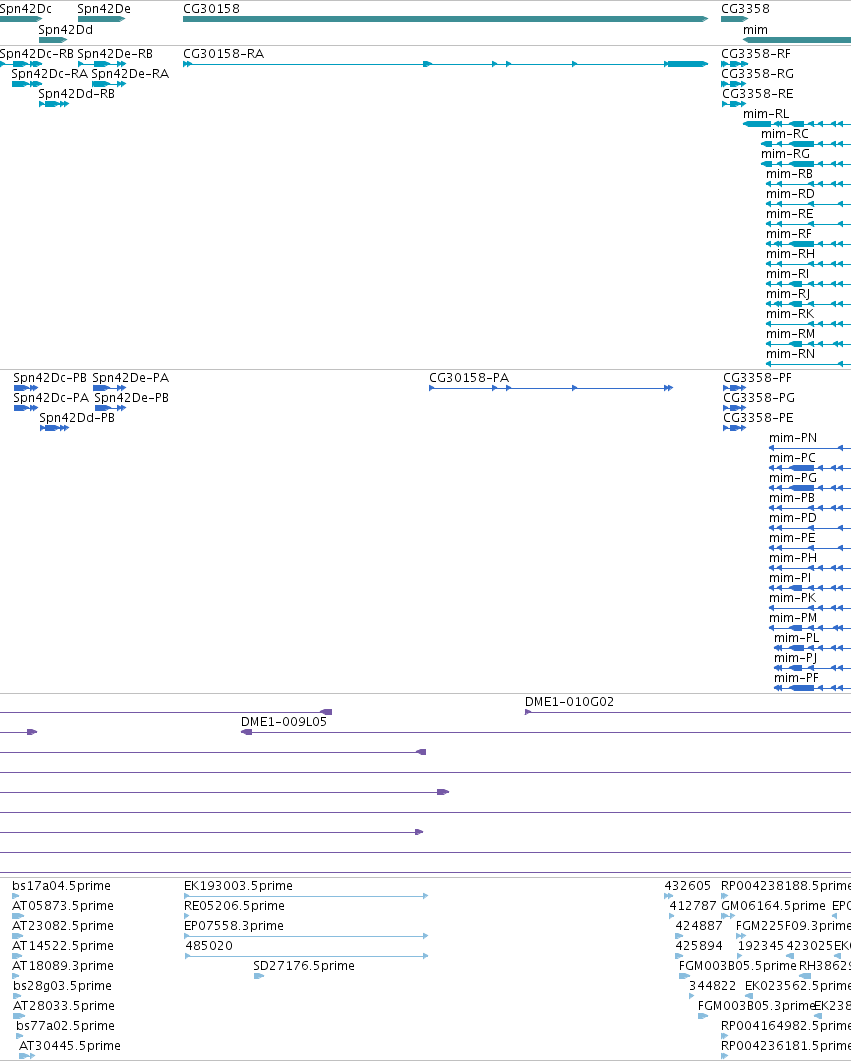The height and width of the screenshot is (1061, 851).
Task: Click the mim-PJ protein label
Action: pyautogui.click(x=796, y=658)
